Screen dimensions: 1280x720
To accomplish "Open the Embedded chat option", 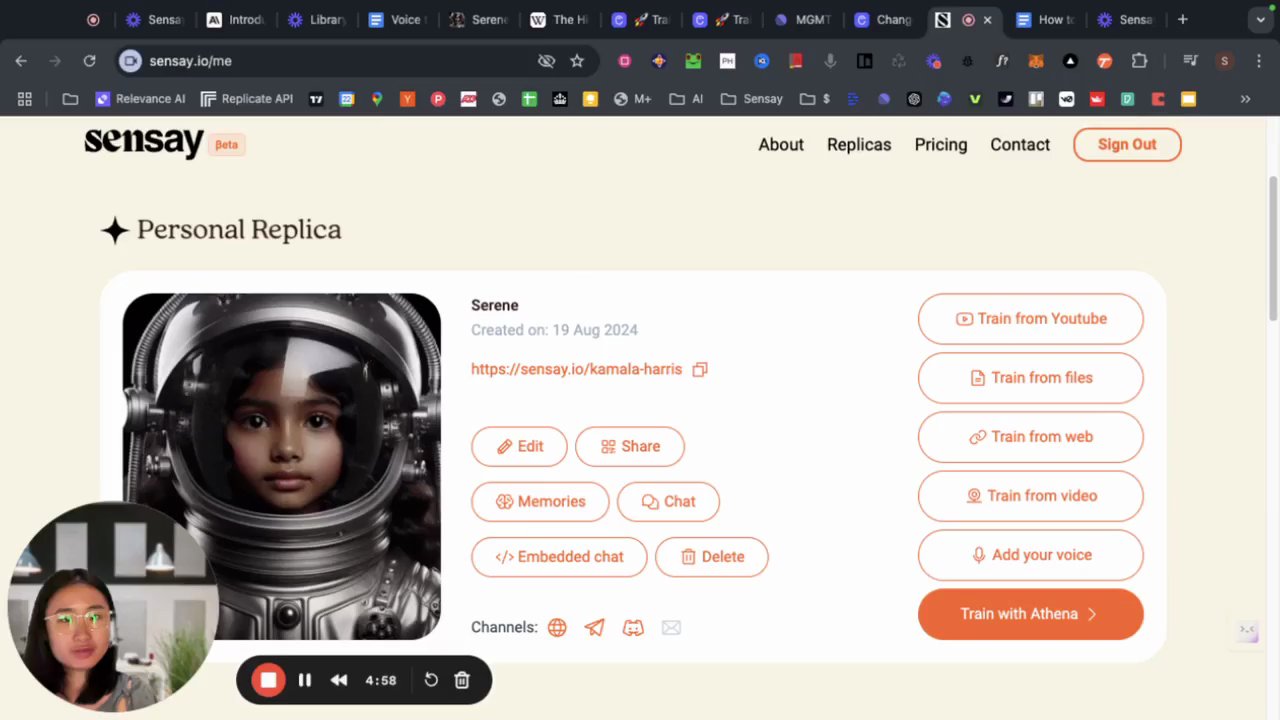I will (x=559, y=556).
